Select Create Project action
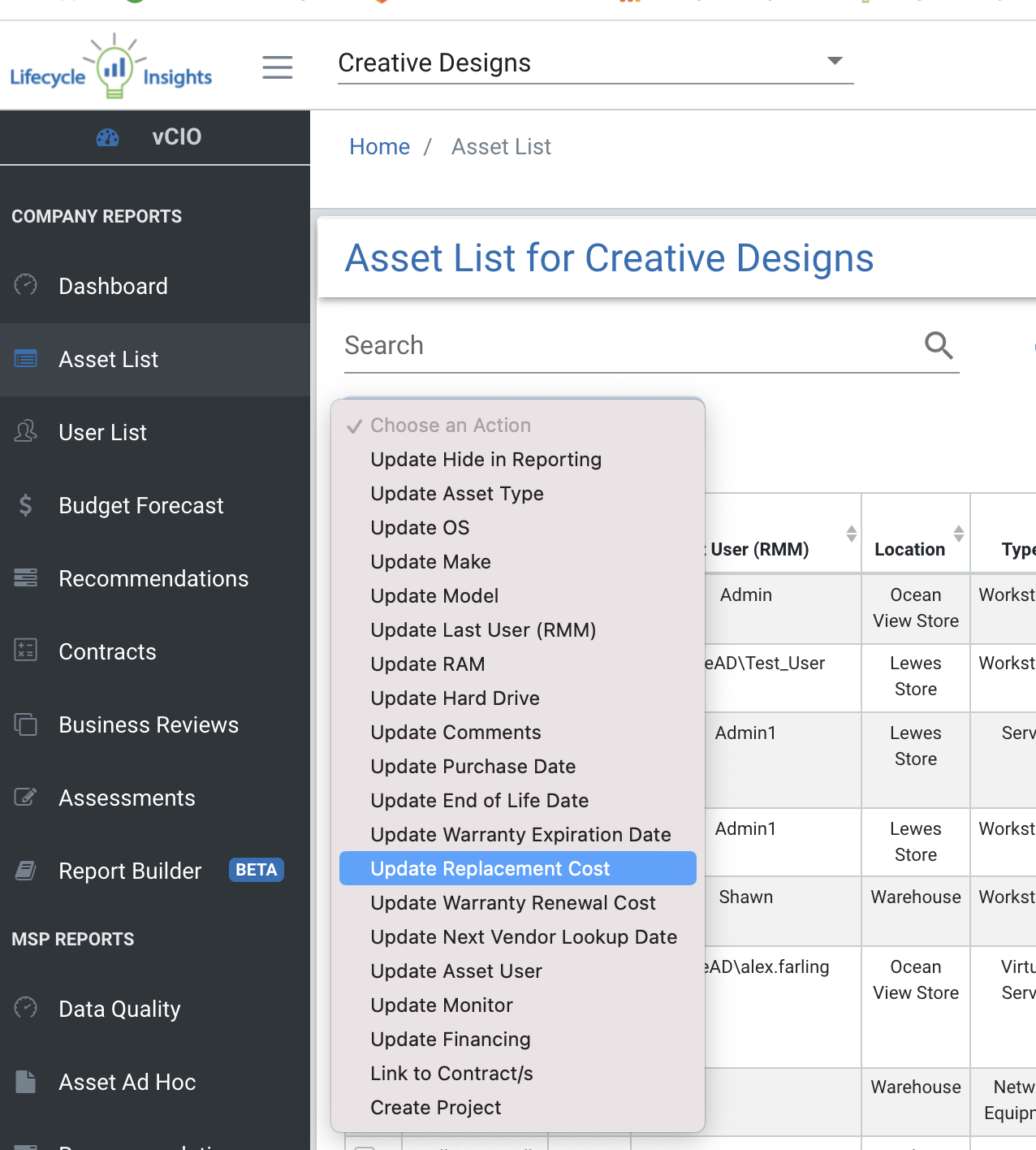This screenshot has height=1150, width=1036. 518,1108
